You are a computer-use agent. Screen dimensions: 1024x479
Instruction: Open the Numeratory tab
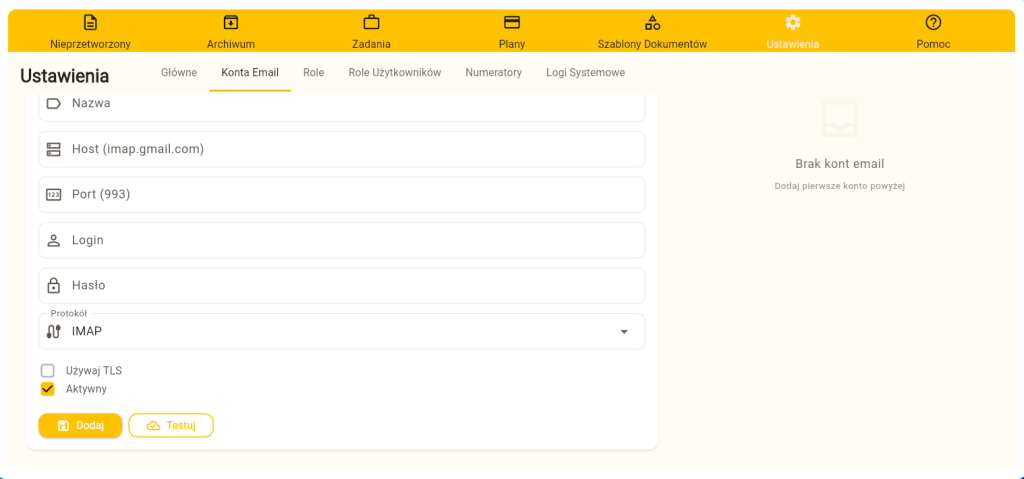pos(493,73)
